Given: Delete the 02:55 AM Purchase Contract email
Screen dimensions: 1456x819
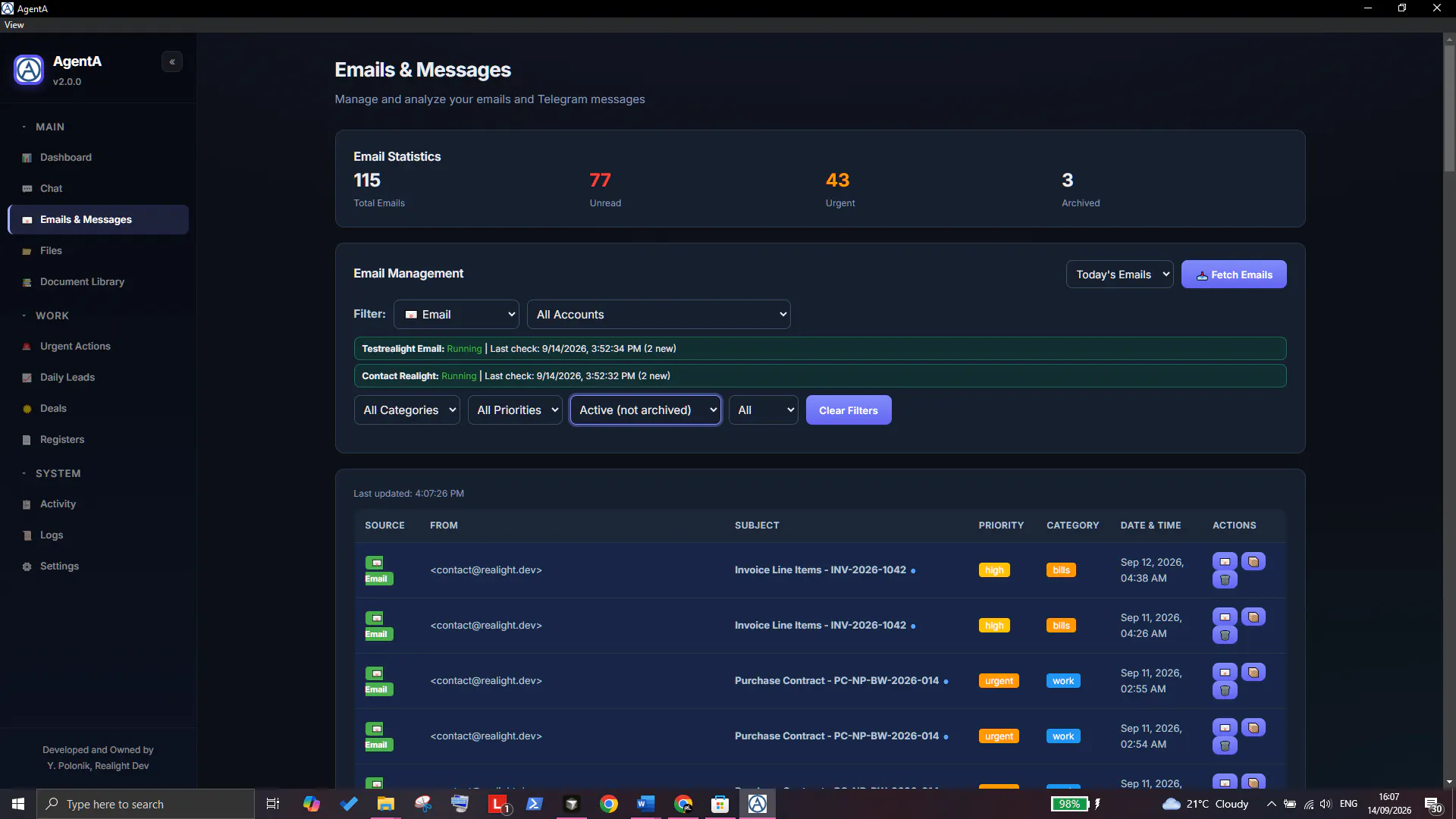Looking at the screenshot, I should (x=1225, y=691).
